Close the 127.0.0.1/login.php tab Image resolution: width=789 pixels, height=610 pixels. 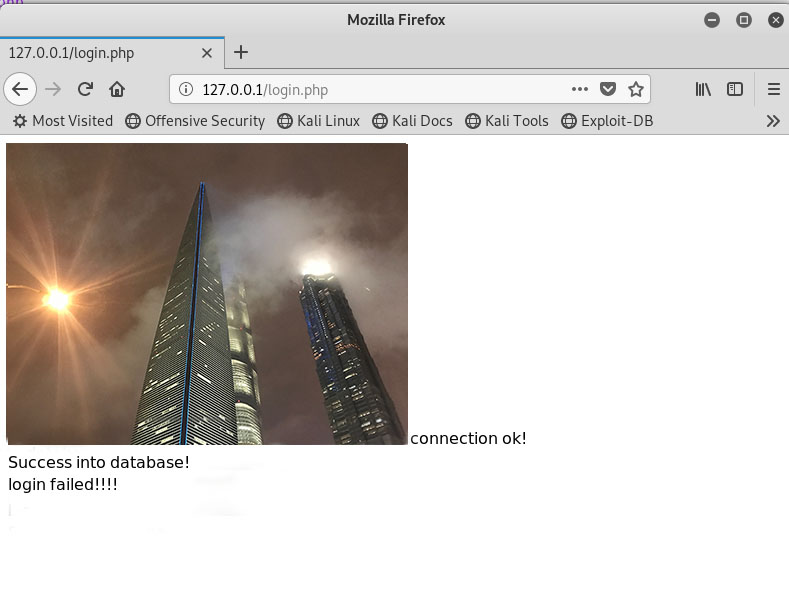click(x=206, y=53)
